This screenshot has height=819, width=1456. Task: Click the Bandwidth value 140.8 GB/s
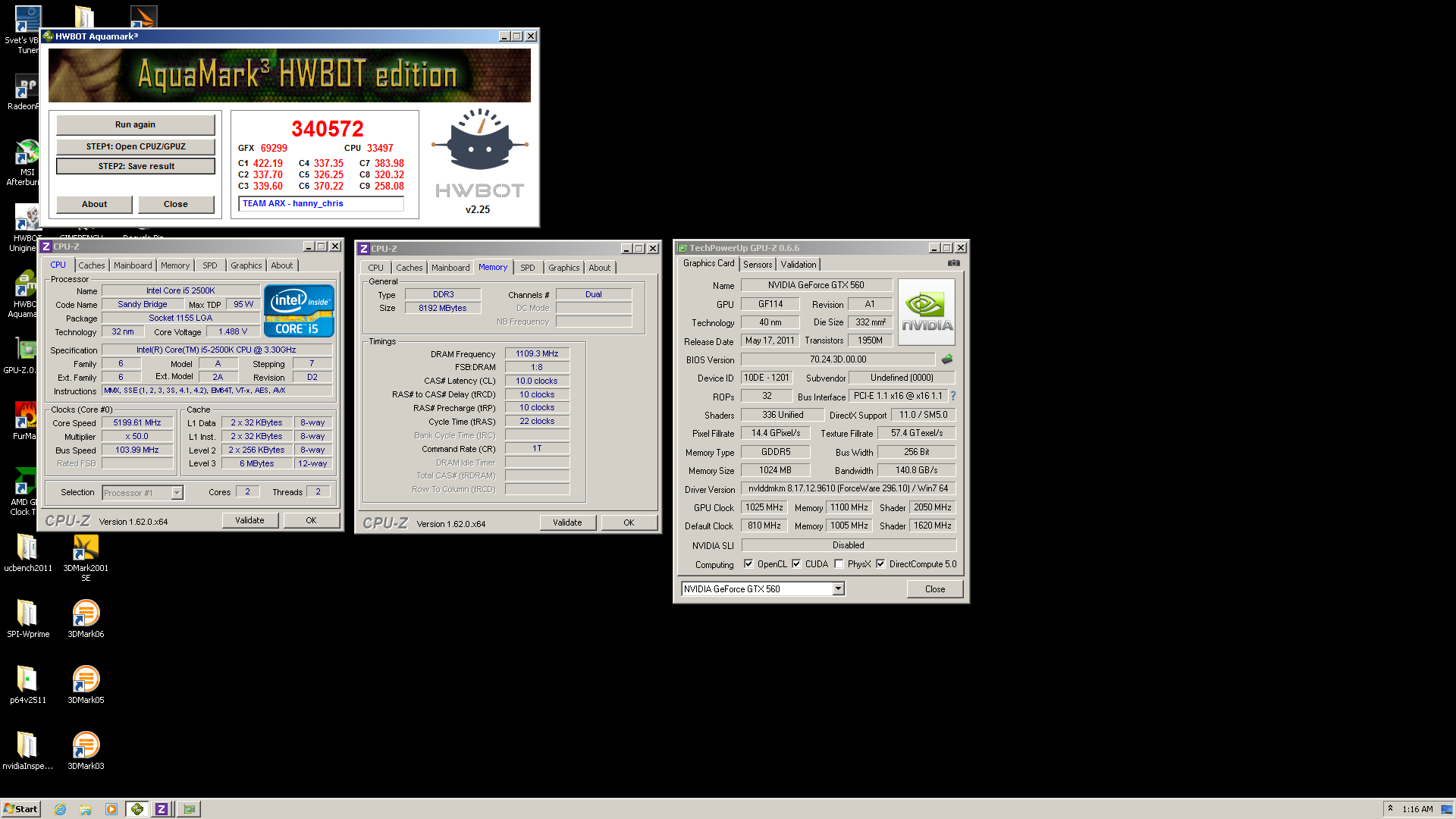pyautogui.click(x=916, y=470)
